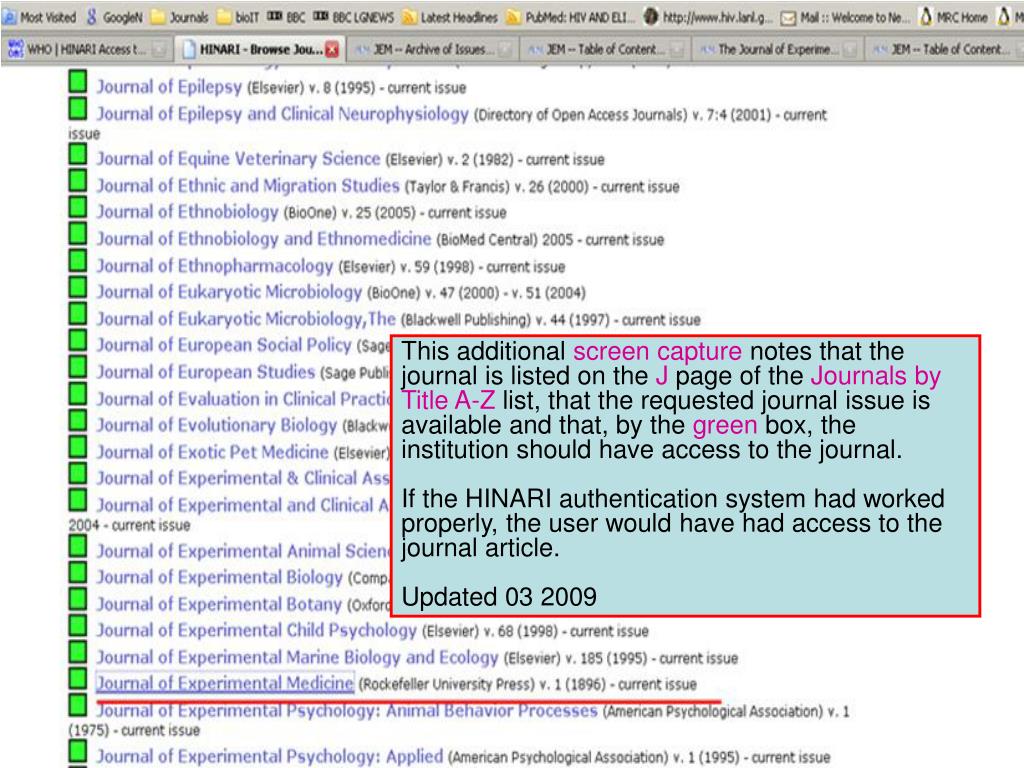The image size is (1024, 768).
Task: Open the Journals bookmark folder
Action: coord(180,17)
